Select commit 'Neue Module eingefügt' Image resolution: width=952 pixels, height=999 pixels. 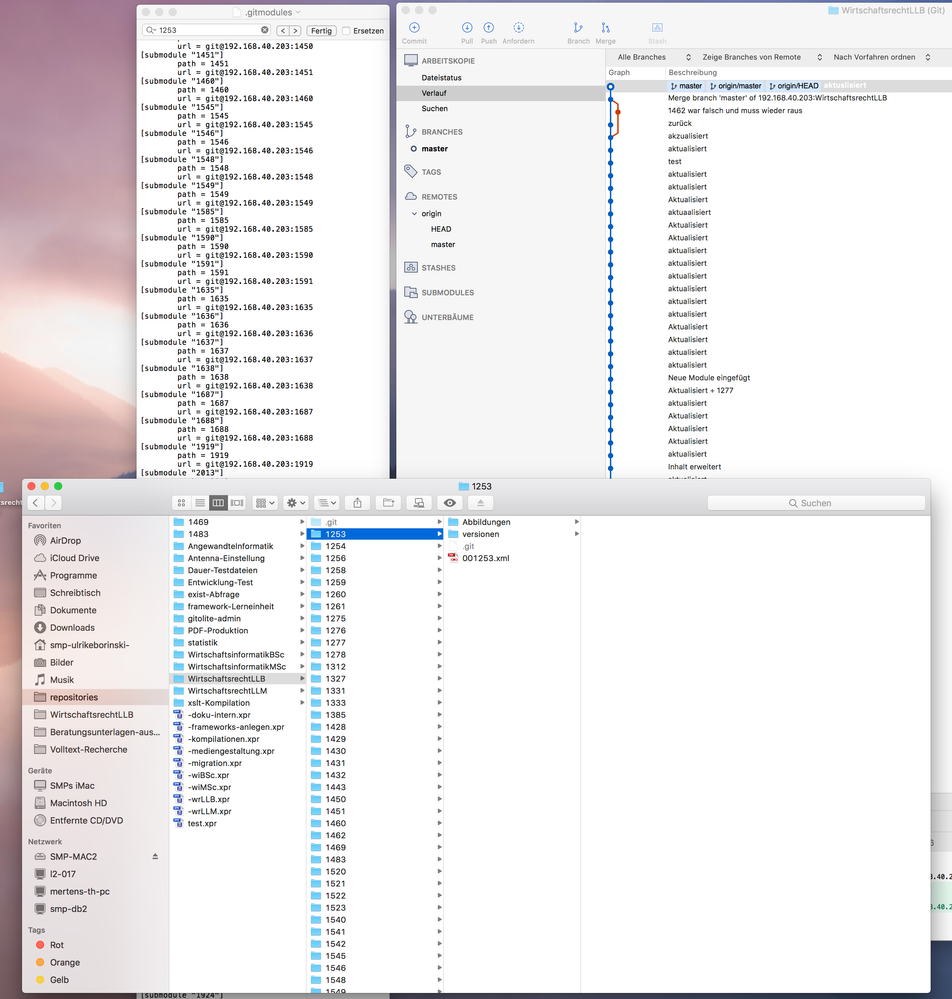709,378
